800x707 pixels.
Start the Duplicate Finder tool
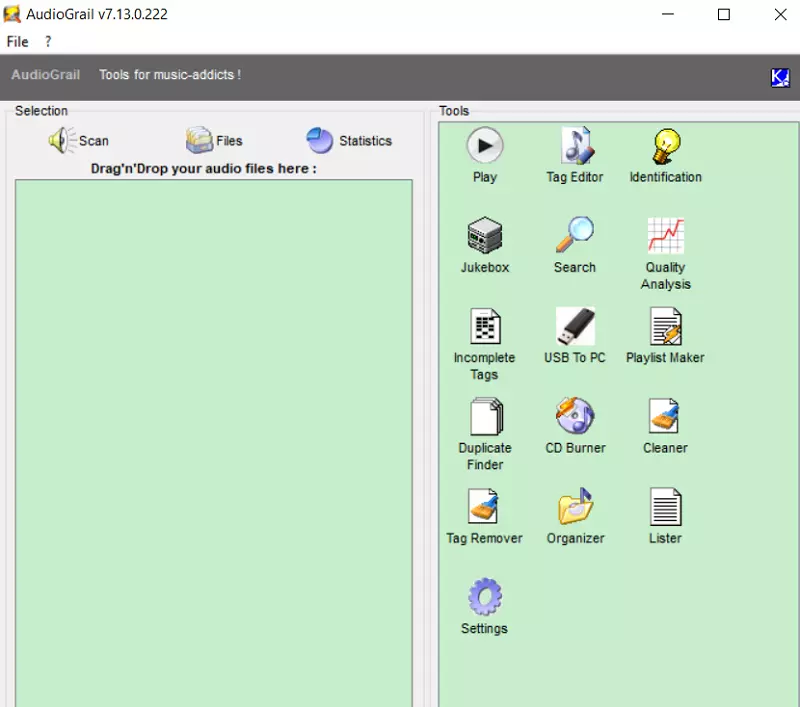485,417
